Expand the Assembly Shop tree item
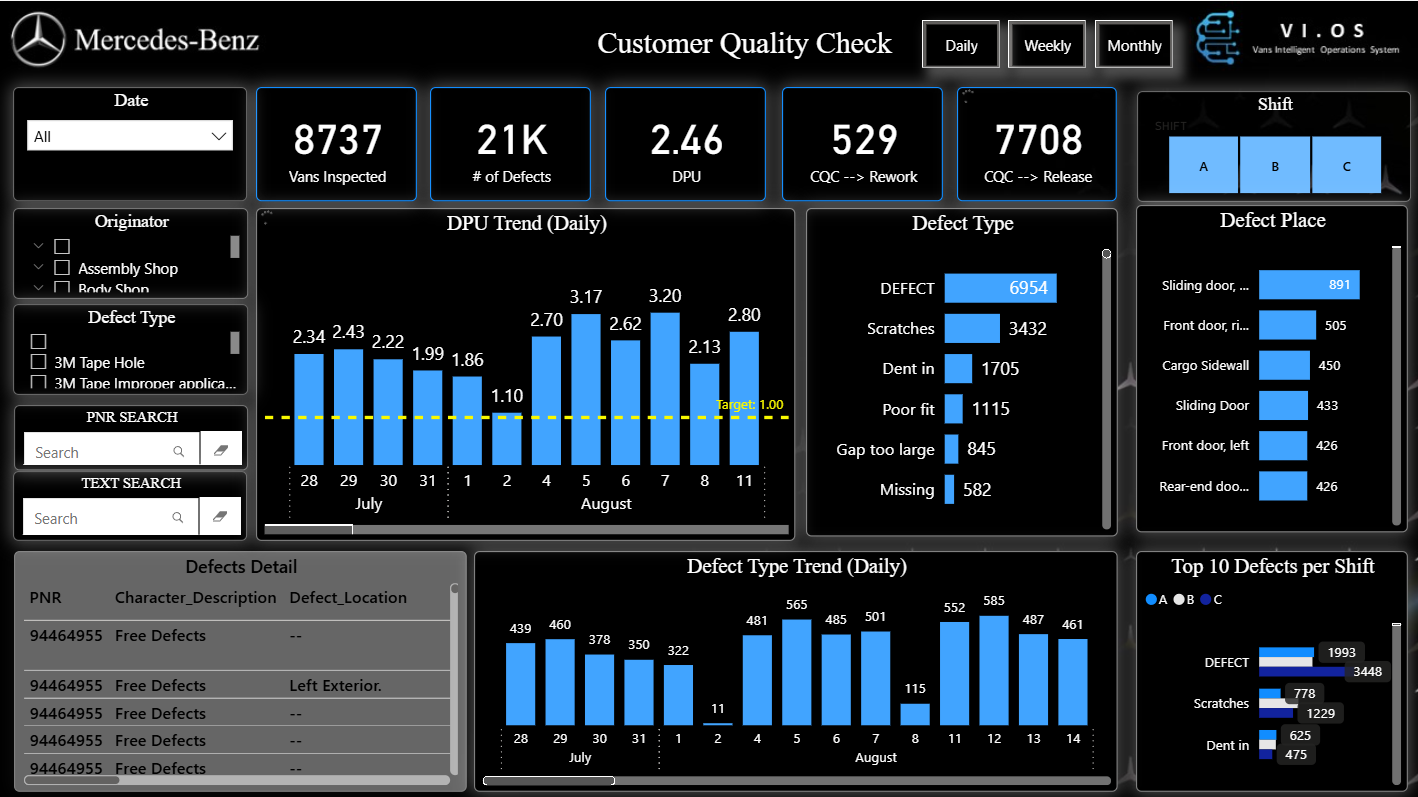This screenshot has width=1418, height=797. point(39,267)
